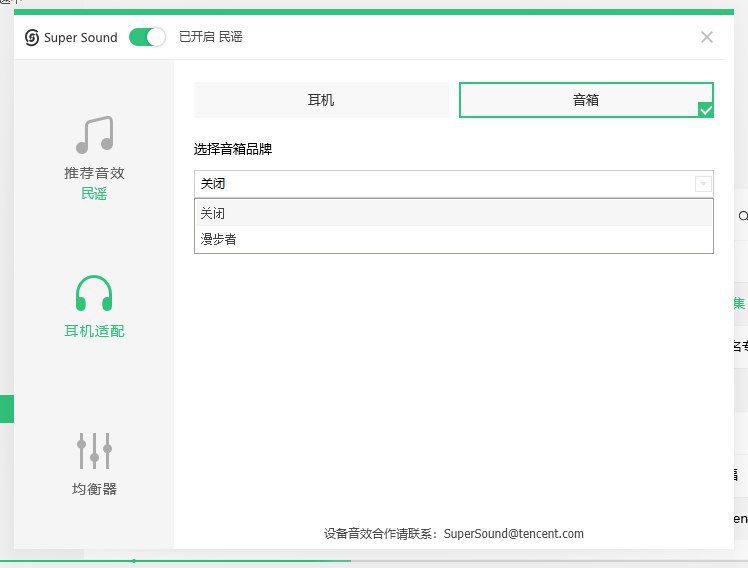Select the 音箱 tab
The width and height of the screenshot is (748, 568).
(585, 100)
